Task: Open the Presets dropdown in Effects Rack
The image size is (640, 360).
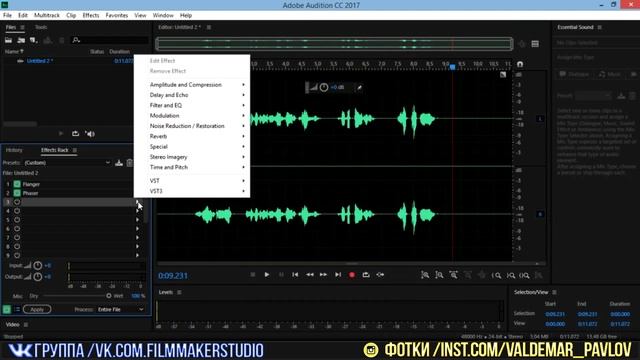Action: (x=67, y=163)
